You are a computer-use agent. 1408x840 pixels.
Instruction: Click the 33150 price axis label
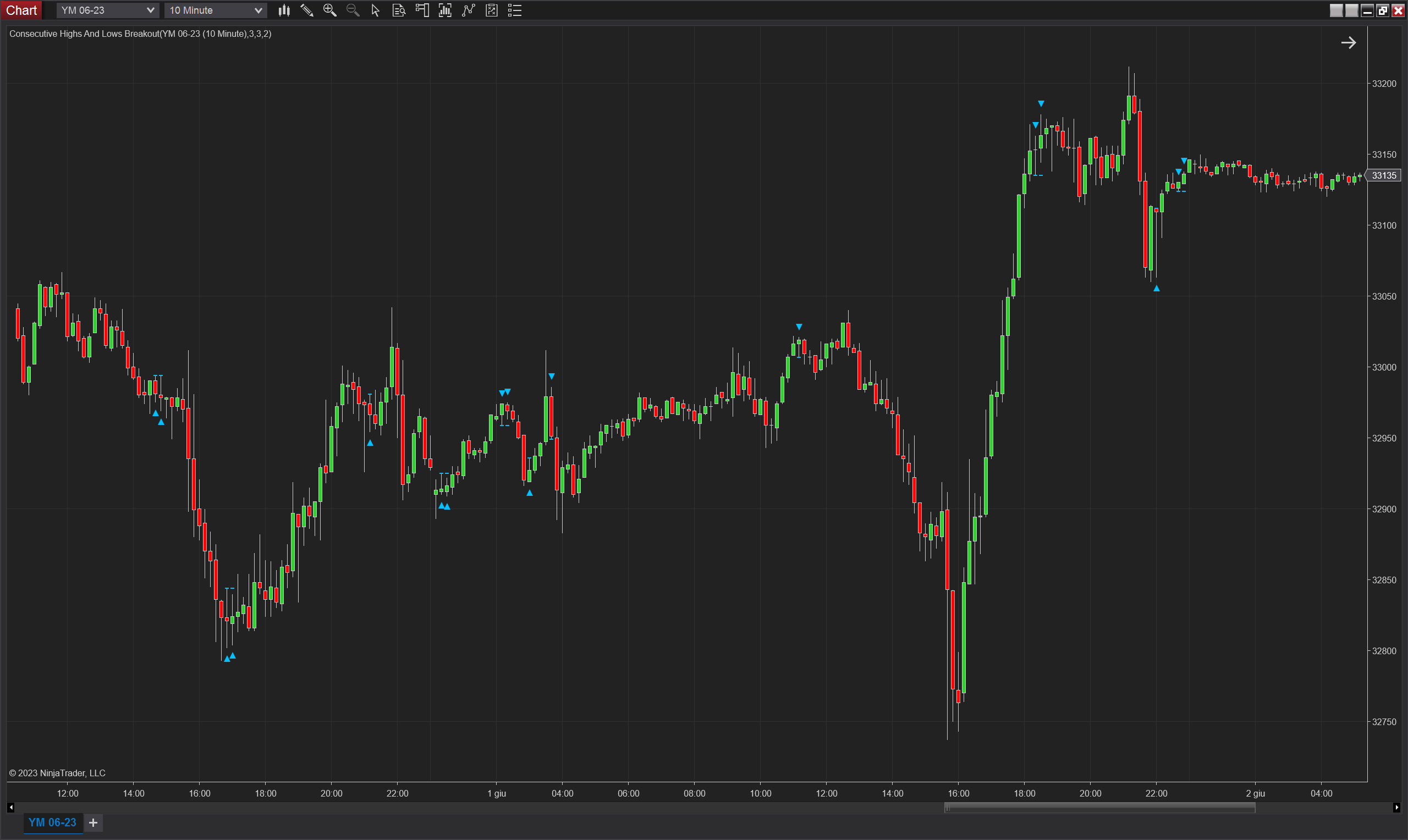pyautogui.click(x=1384, y=154)
